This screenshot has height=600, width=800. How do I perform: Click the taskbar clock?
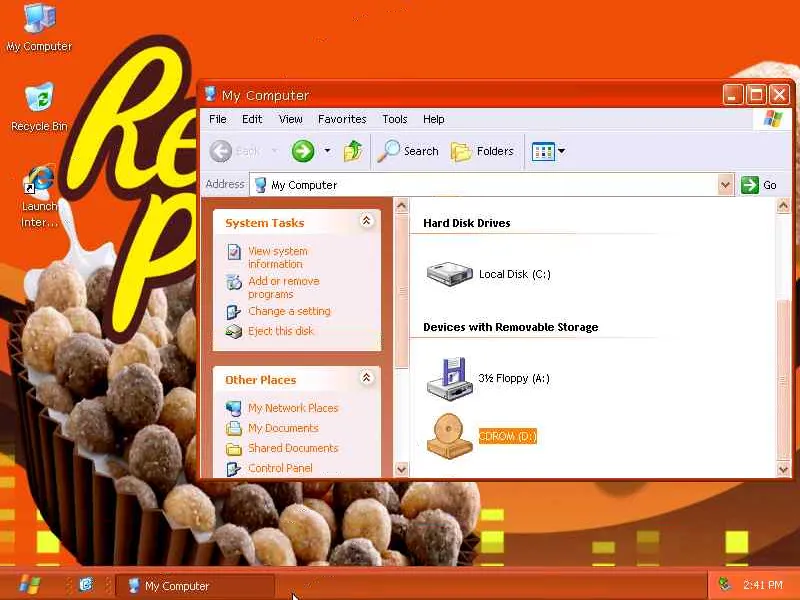click(763, 585)
